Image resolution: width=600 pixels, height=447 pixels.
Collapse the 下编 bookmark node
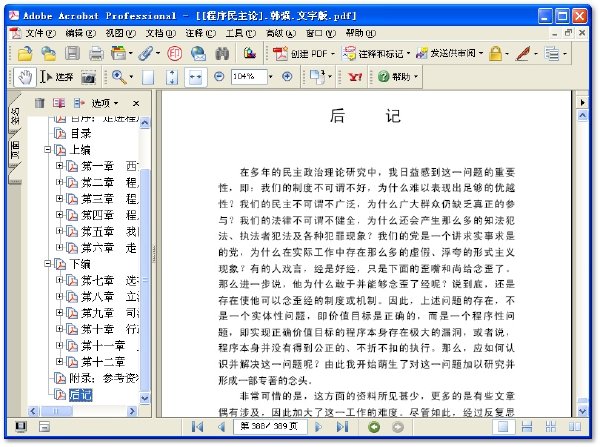coord(47,264)
